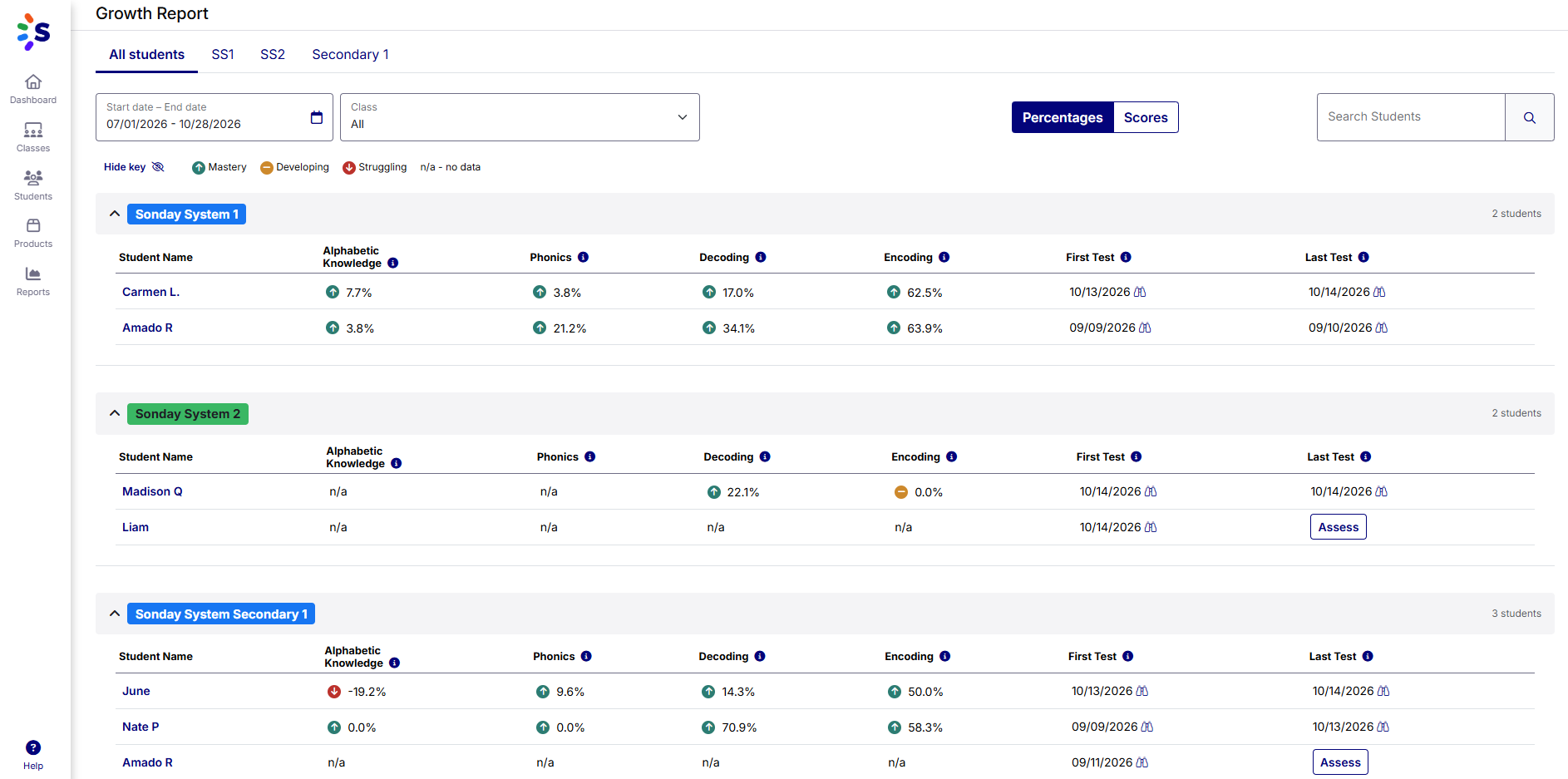Go to Classes in sidebar
Image resolution: width=1568 pixels, height=779 pixels.
[33, 137]
